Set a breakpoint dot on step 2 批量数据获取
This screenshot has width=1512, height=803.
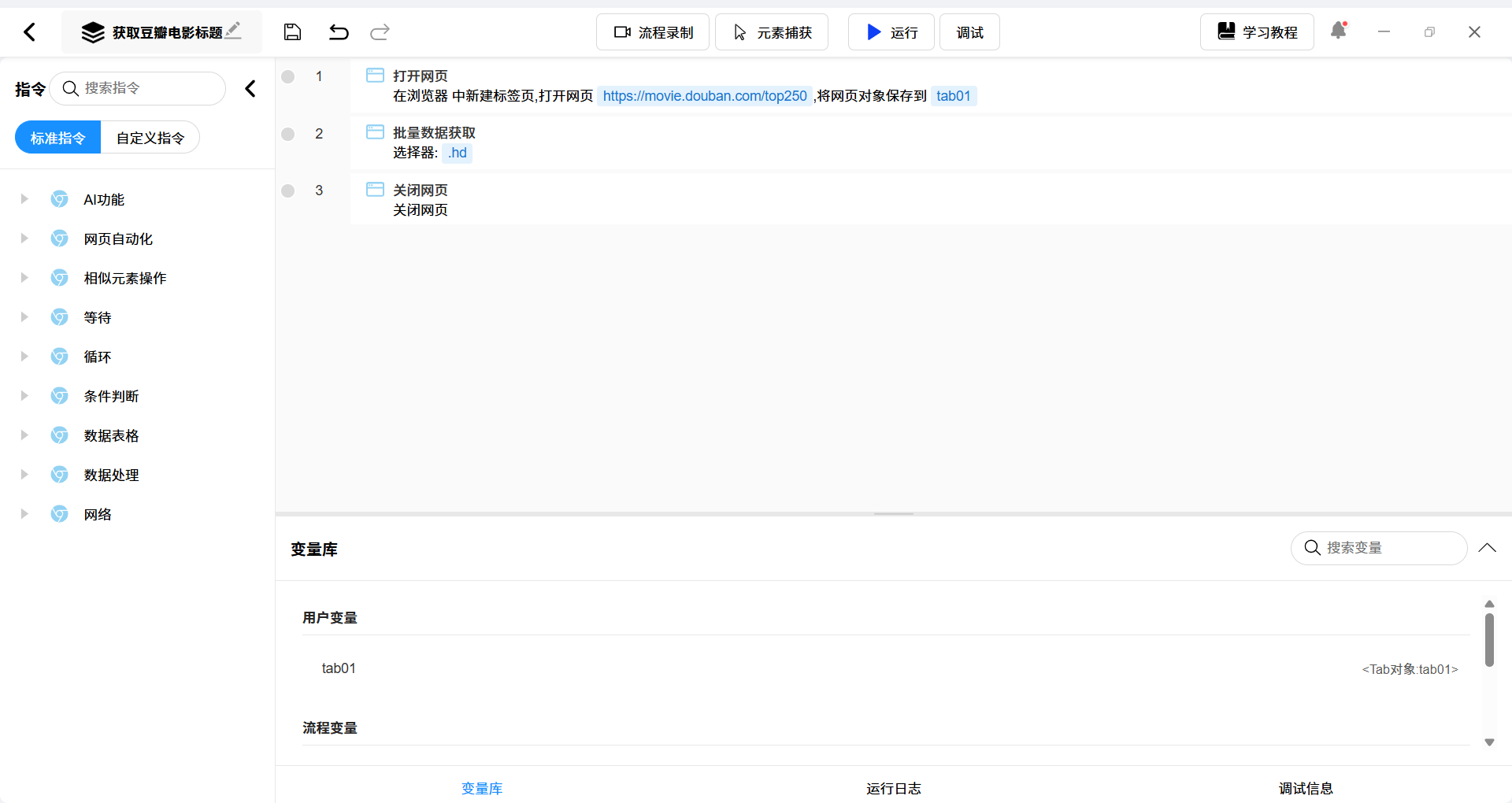[287, 135]
